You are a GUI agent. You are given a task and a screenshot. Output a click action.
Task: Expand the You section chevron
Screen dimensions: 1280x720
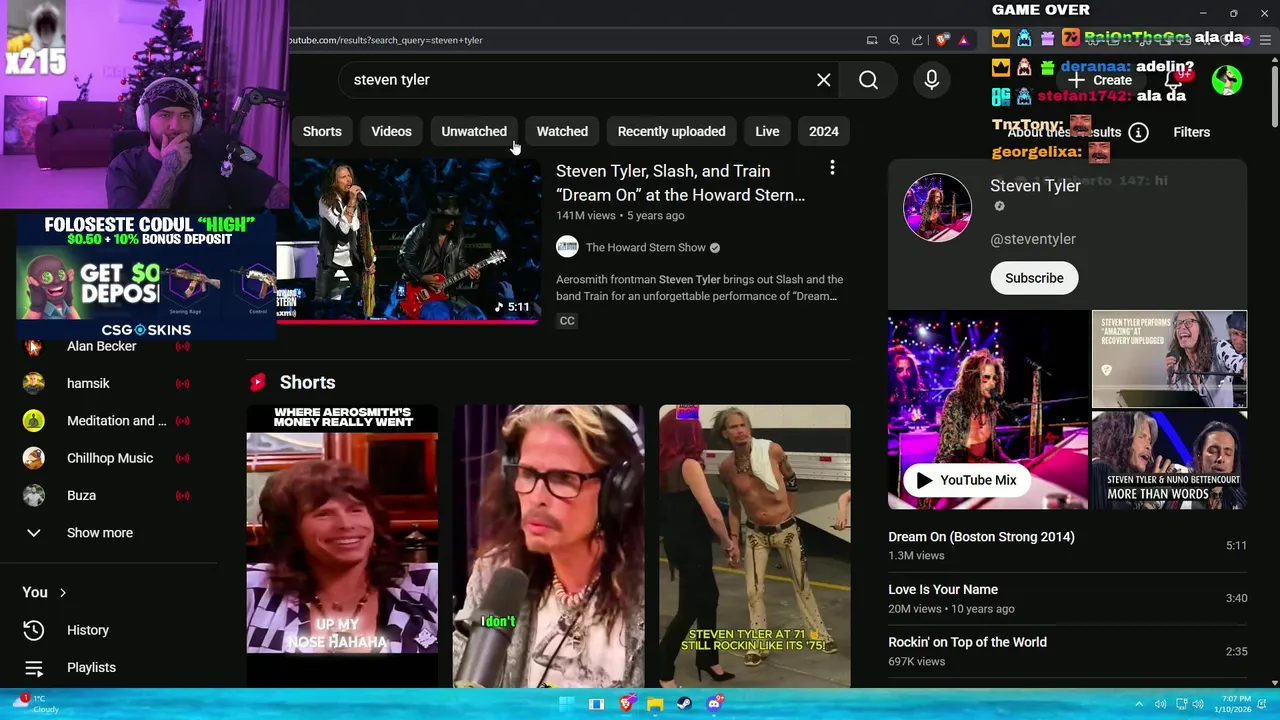coord(62,593)
